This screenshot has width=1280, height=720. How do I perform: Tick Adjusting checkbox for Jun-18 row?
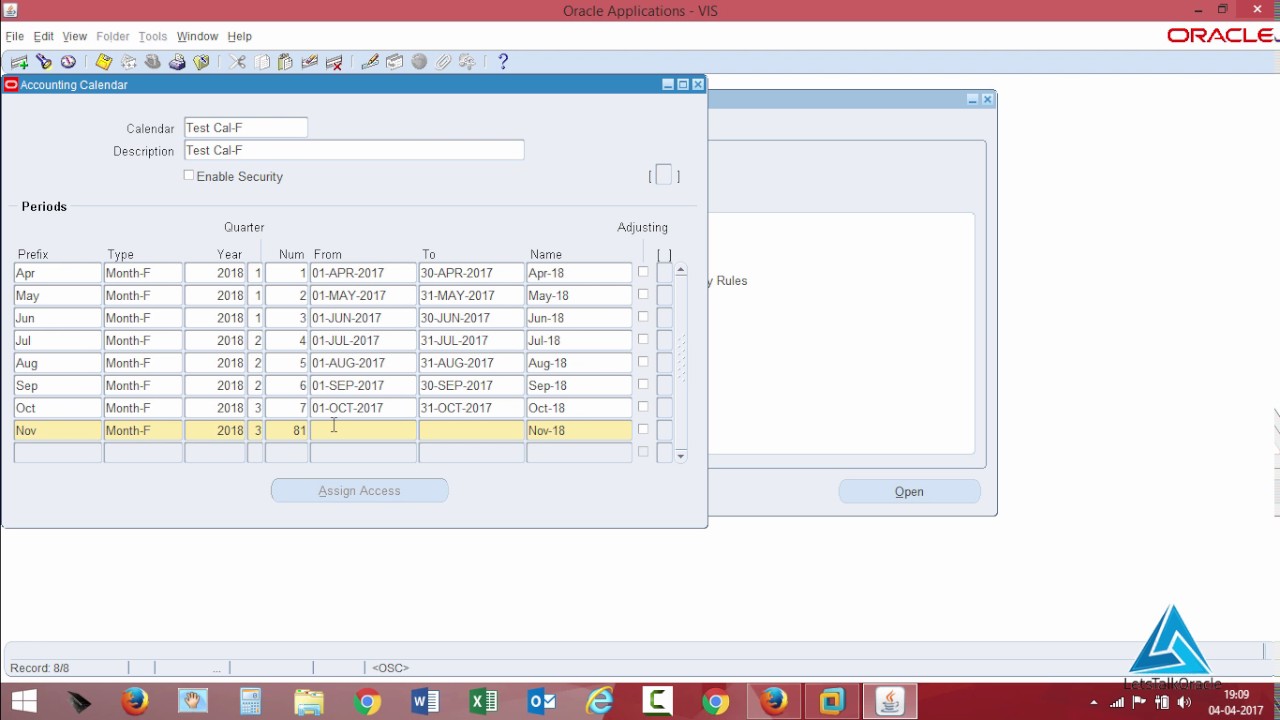pyautogui.click(x=643, y=317)
